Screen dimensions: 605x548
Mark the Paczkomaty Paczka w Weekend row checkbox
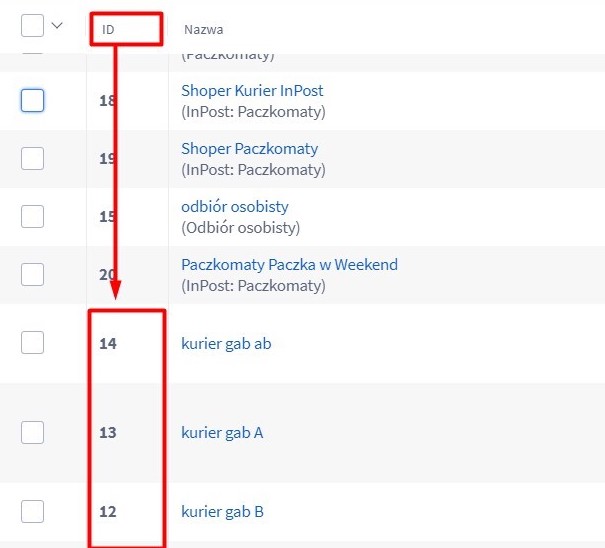pos(33,274)
